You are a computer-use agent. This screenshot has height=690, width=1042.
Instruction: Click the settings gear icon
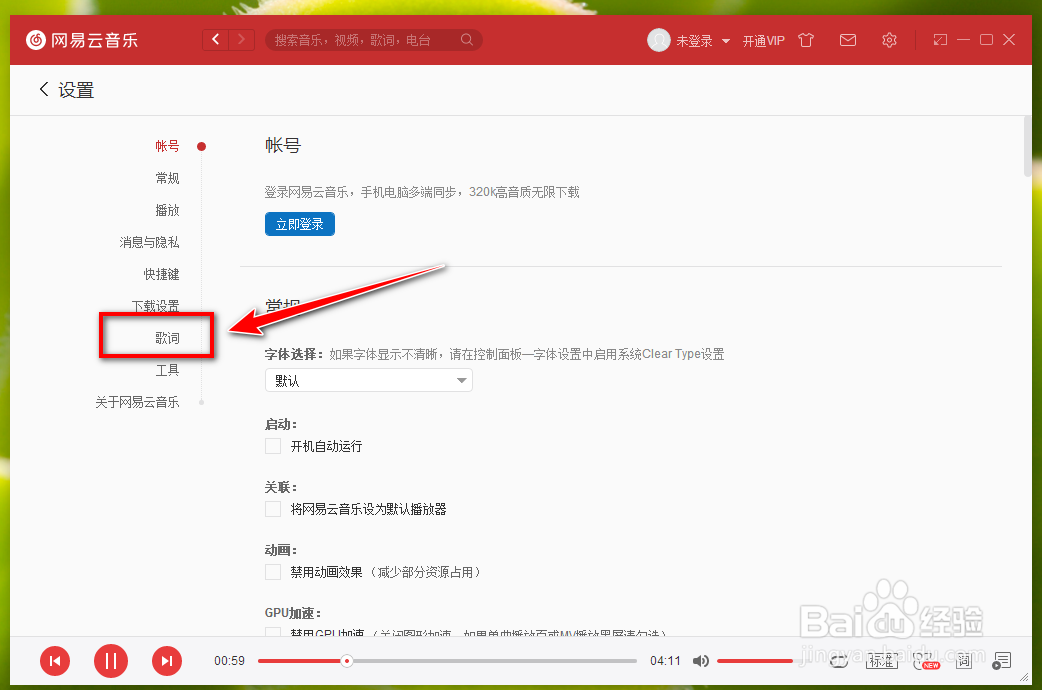coord(889,40)
